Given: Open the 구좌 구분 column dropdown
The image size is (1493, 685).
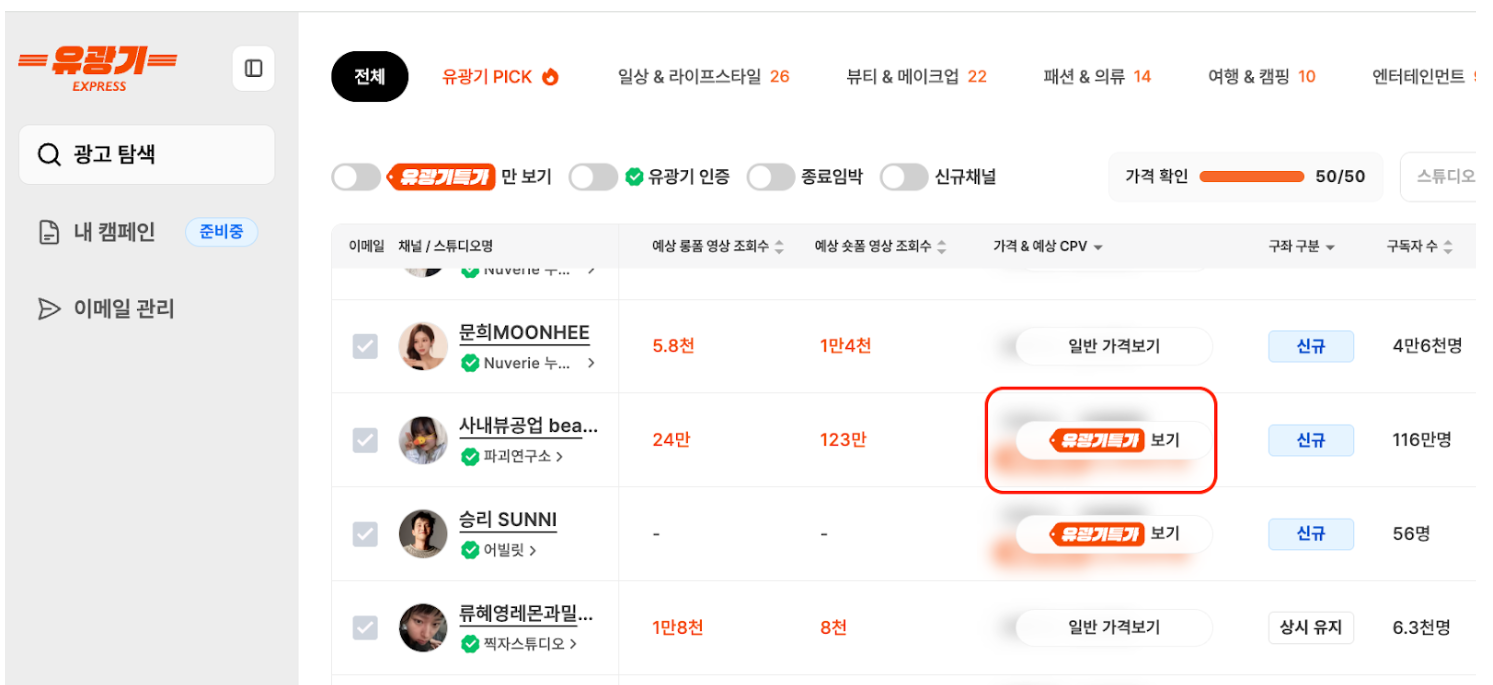Looking at the screenshot, I should point(1330,247).
